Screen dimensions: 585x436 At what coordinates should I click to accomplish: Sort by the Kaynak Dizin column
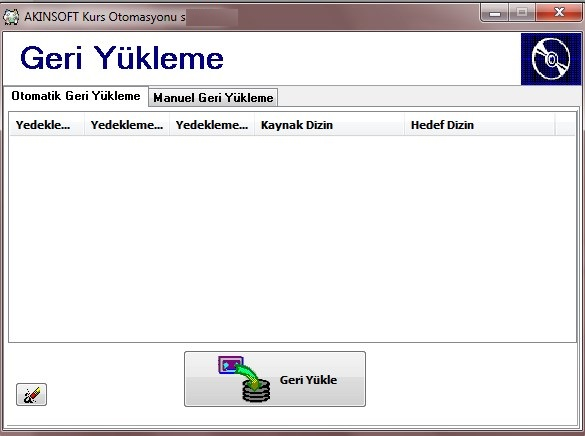point(329,125)
